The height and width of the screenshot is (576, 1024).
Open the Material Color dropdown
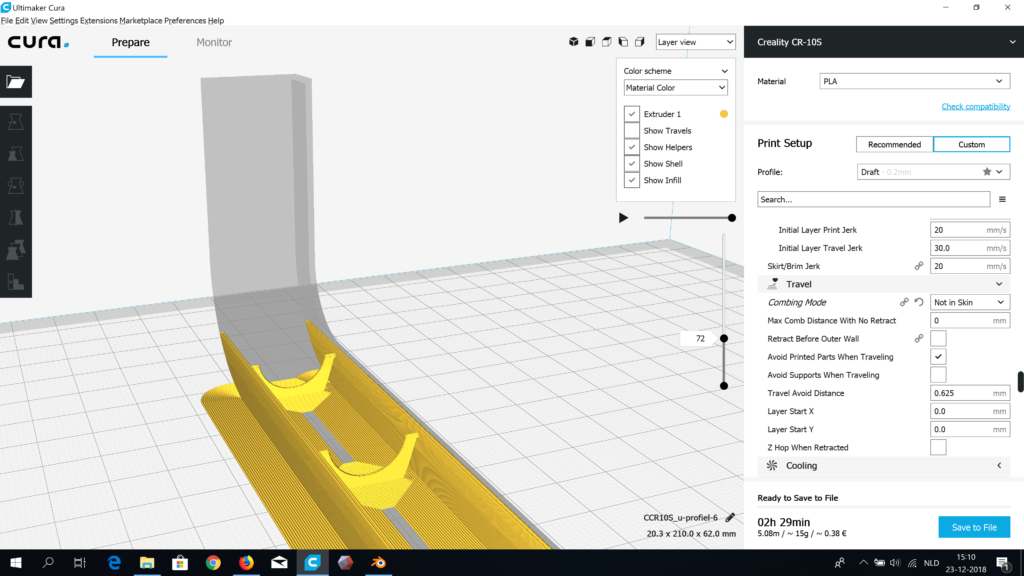(x=675, y=88)
